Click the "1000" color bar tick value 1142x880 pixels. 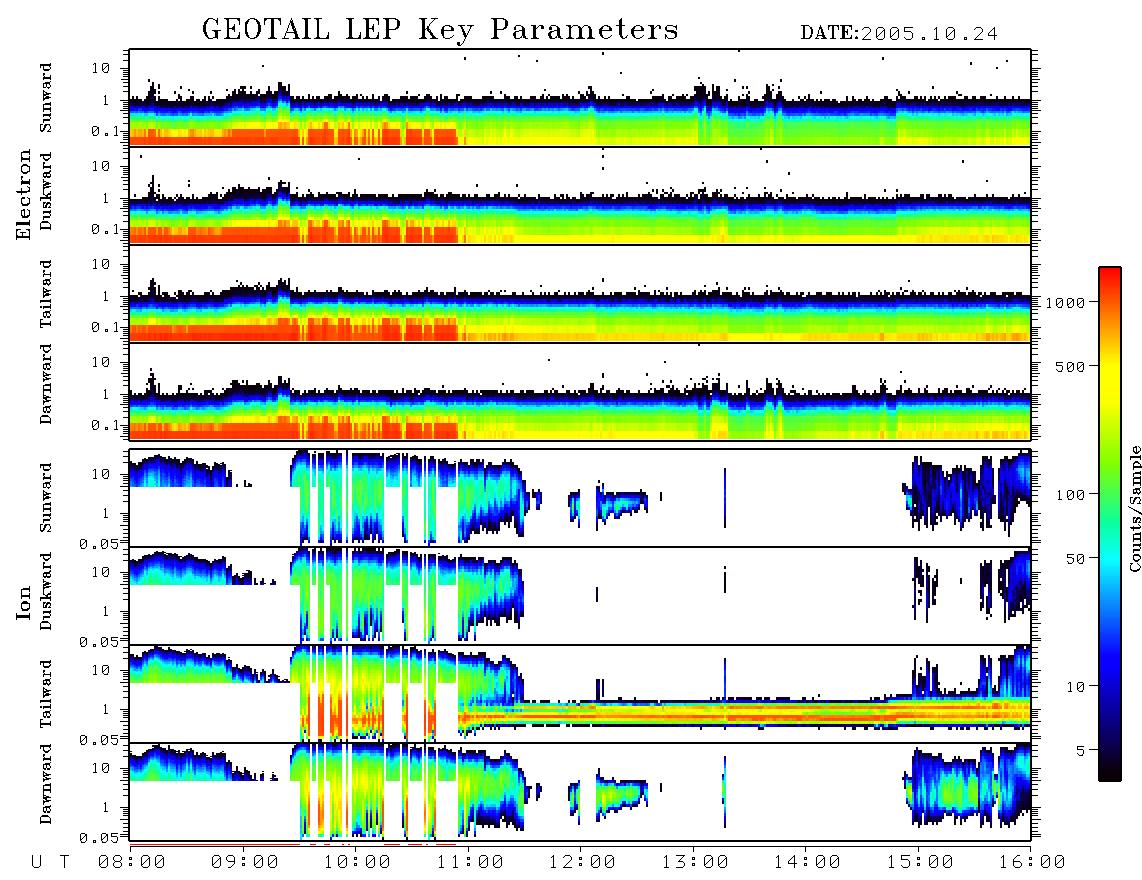pos(1065,302)
